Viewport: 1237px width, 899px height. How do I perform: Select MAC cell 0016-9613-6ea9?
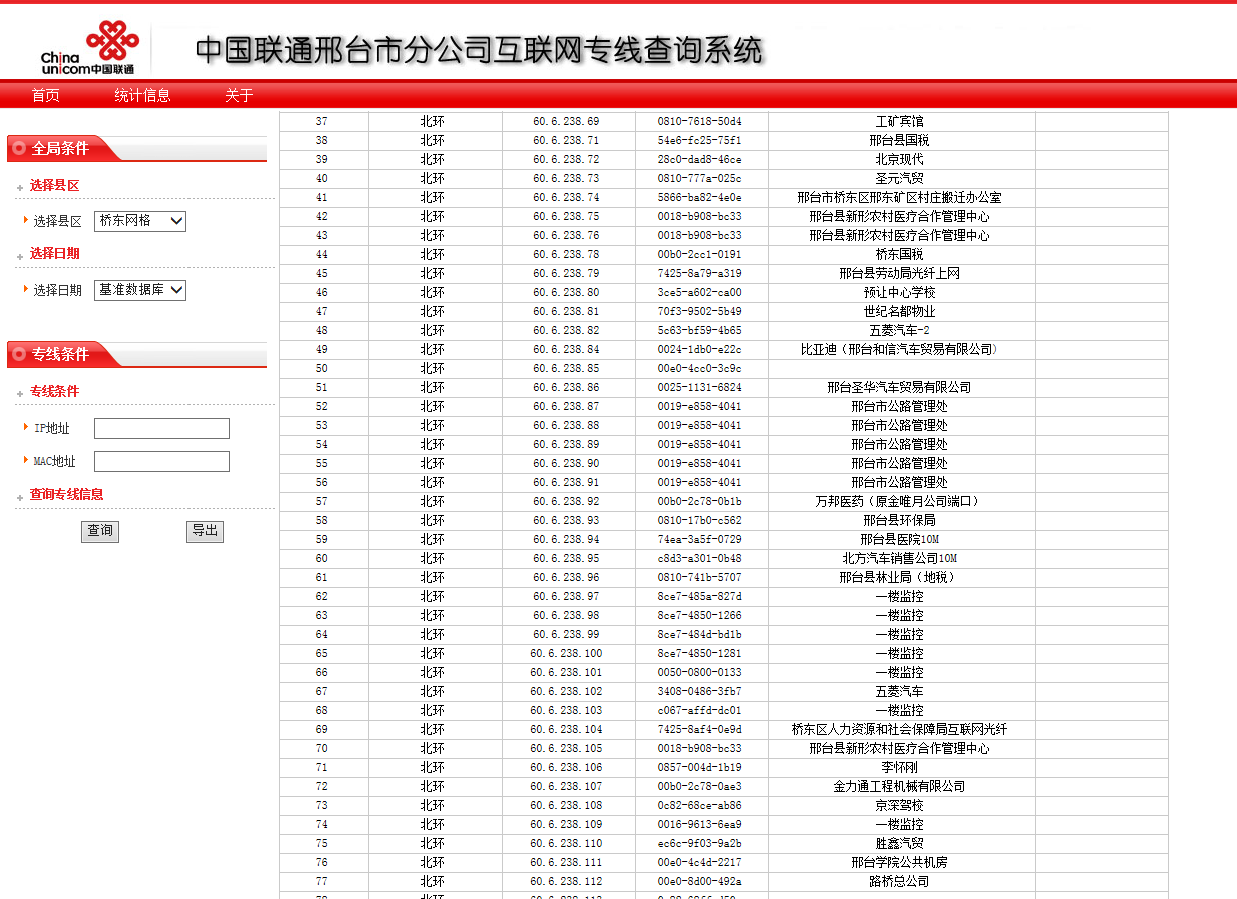click(701, 824)
